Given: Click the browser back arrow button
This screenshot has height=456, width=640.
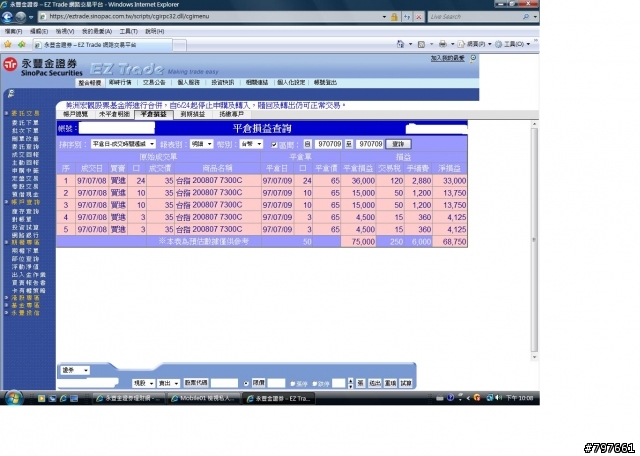Looking at the screenshot, I should 7,17.
